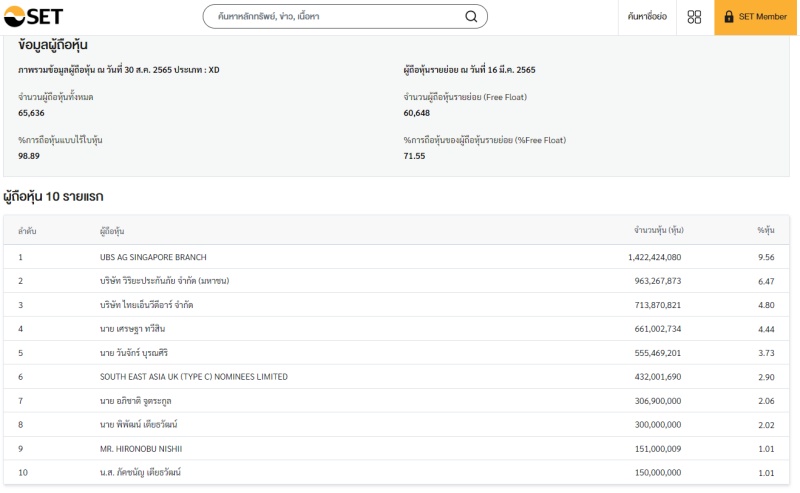Click the lock icon SET Member button
This screenshot has width=800, height=493.
(x=756, y=17)
